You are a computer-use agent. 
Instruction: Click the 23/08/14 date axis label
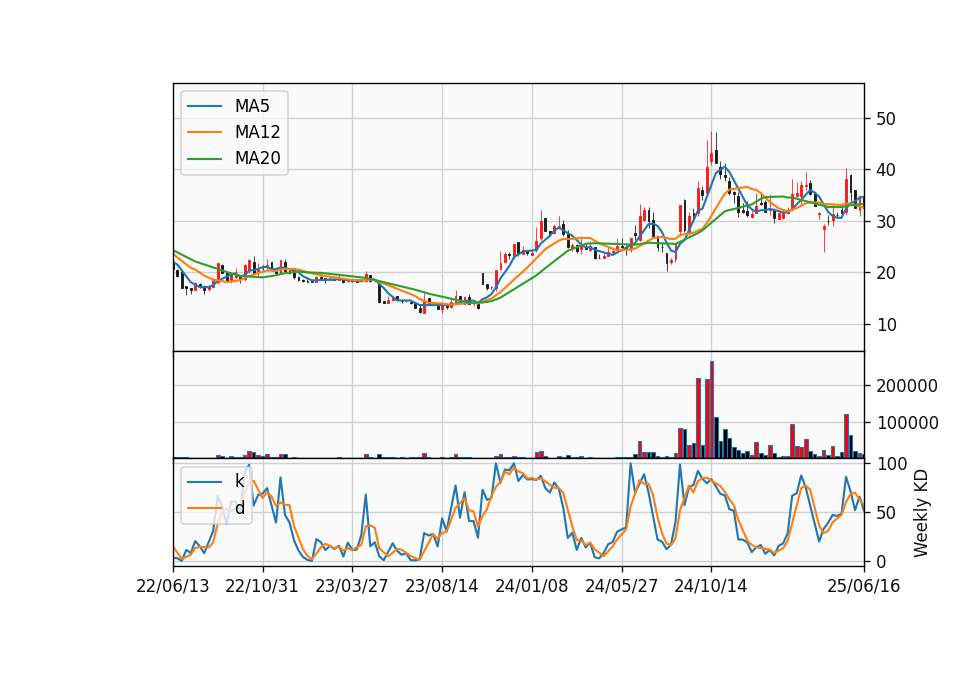click(x=441, y=586)
